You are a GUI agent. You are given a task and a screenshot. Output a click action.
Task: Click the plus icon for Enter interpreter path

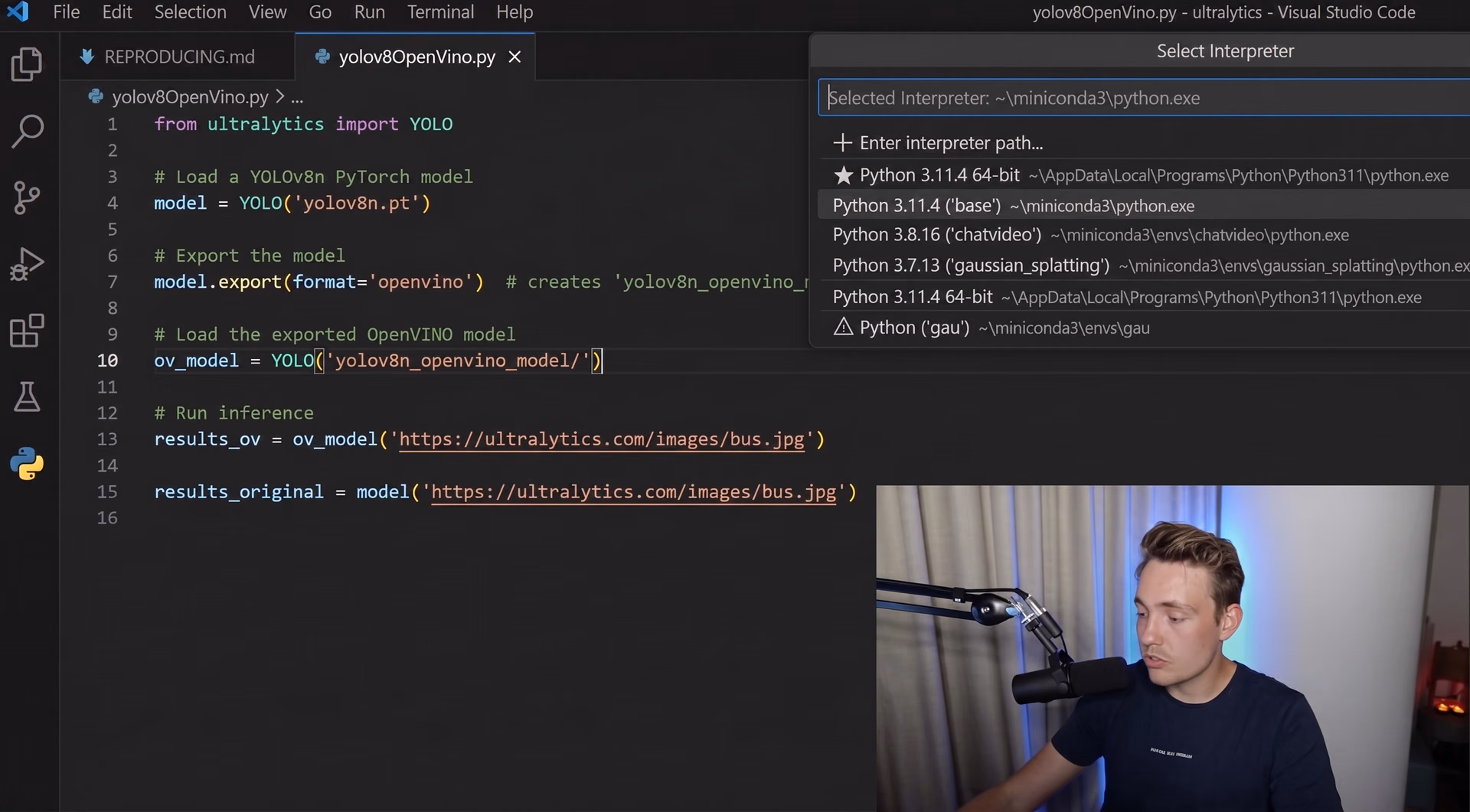(x=842, y=142)
